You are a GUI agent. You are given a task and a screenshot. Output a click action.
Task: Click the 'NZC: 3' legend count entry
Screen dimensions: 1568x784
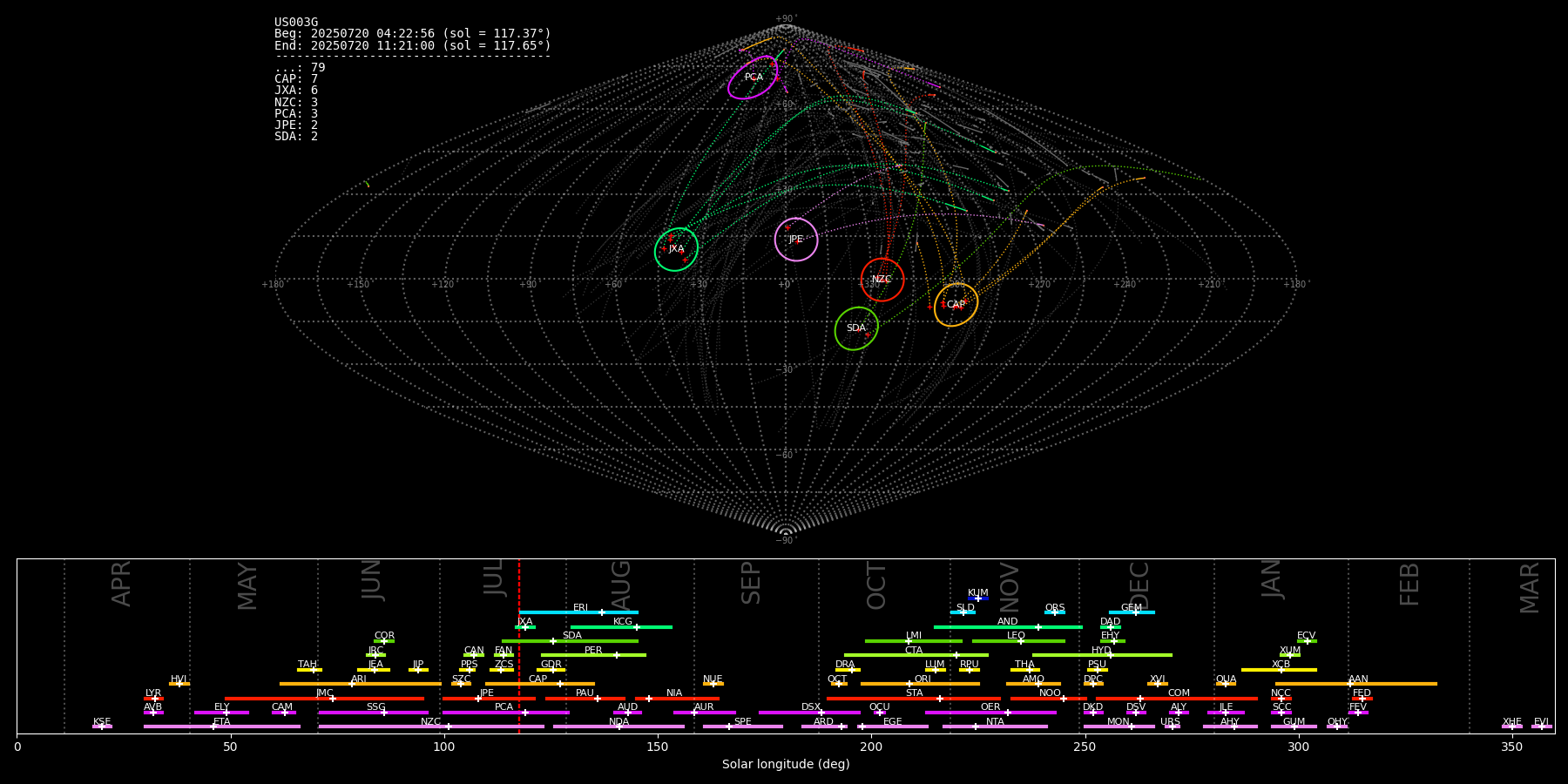coord(296,103)
